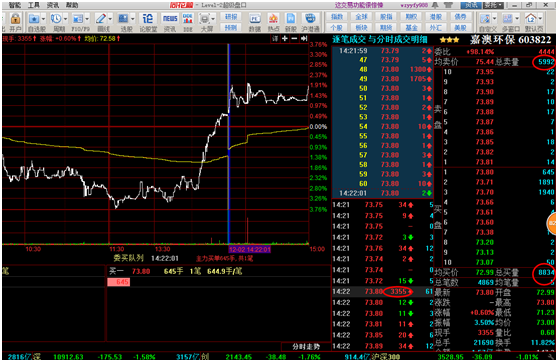Image resolution: width=558 pixels, height=362 pixels.
Task: Expand the 选股 dropdown arrow
Action: (x=133, y=19)
